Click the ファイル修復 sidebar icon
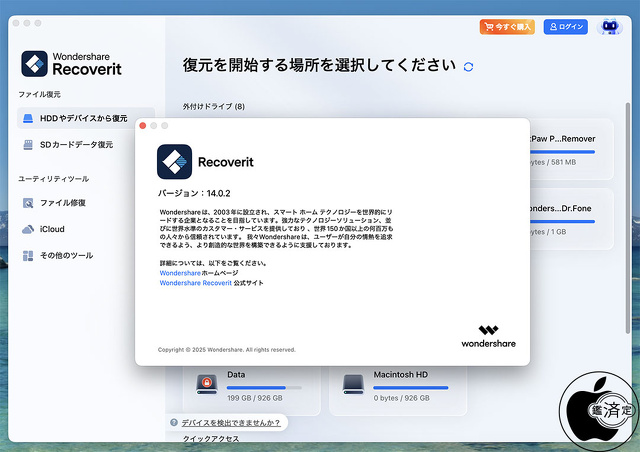 [x=28, y=203]
